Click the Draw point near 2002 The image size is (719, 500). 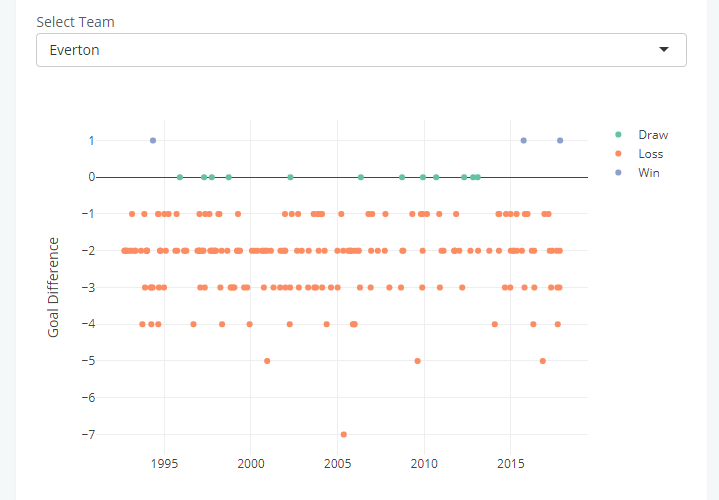point(291,177)
